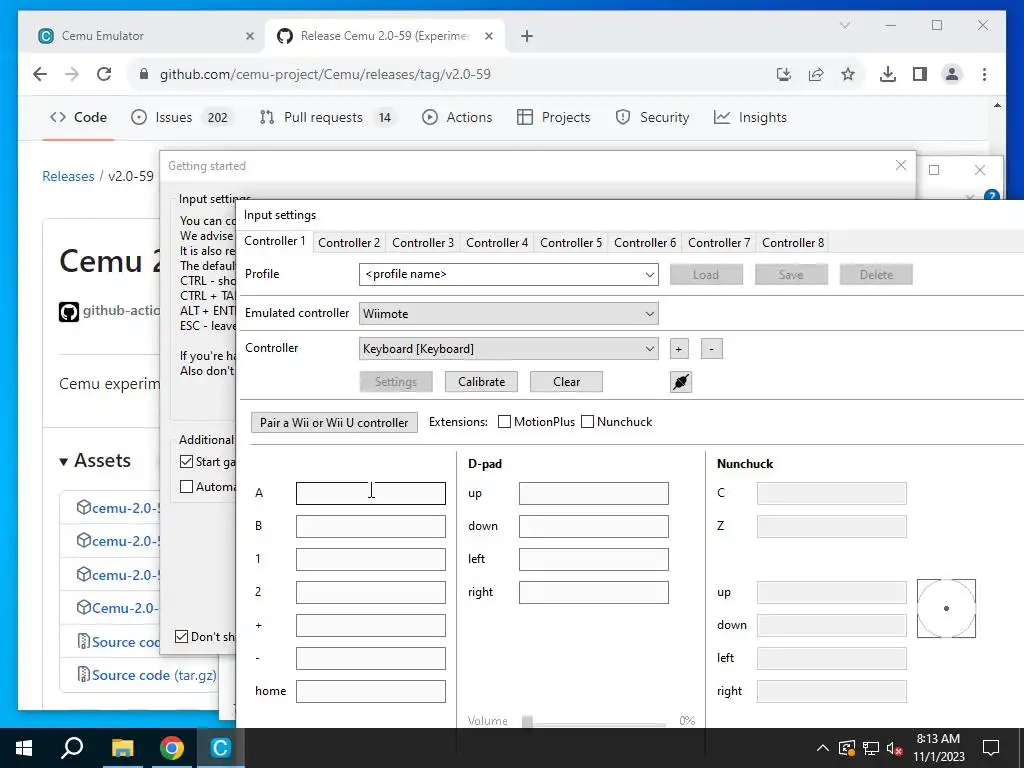The width and height of the screenshot is (1024, 768).
Task: Click Chrome tab search chevron
Action: tap(844, 25)
